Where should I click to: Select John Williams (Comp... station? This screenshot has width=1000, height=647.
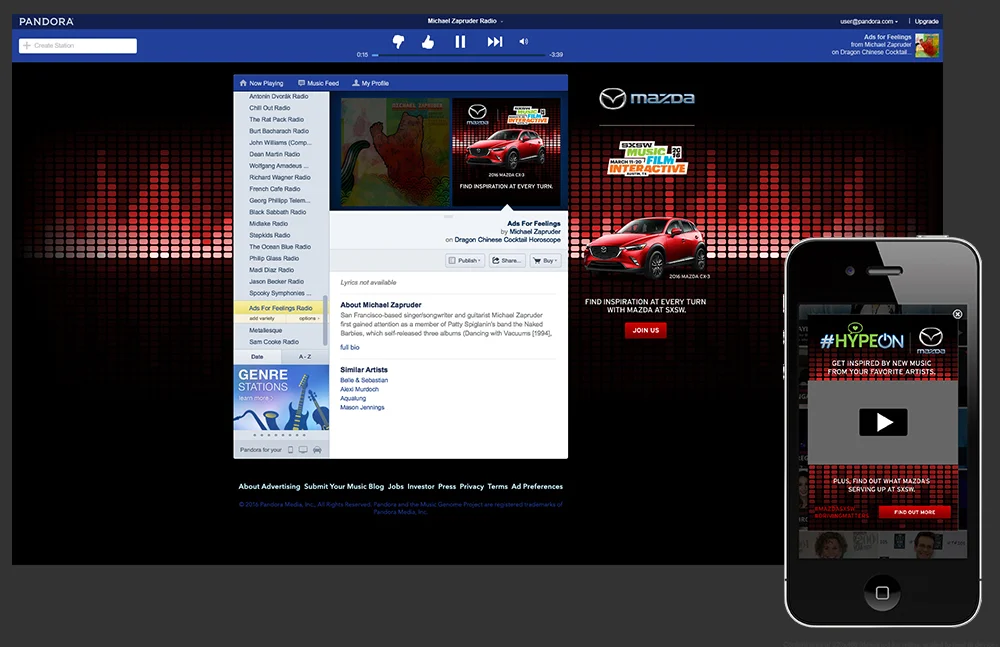click(x=281, y=142)
